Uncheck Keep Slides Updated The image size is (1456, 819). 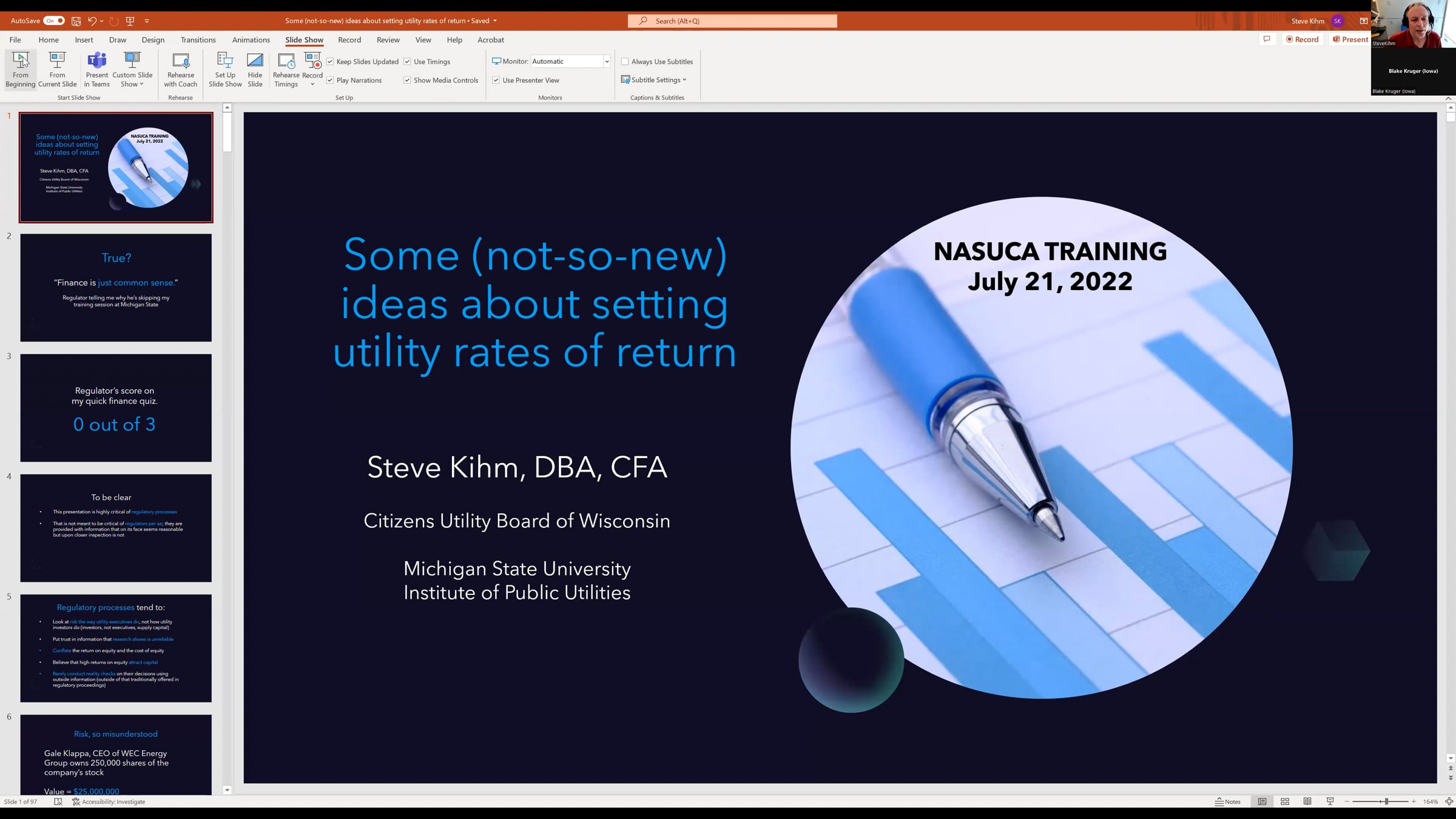coord(330,61)
